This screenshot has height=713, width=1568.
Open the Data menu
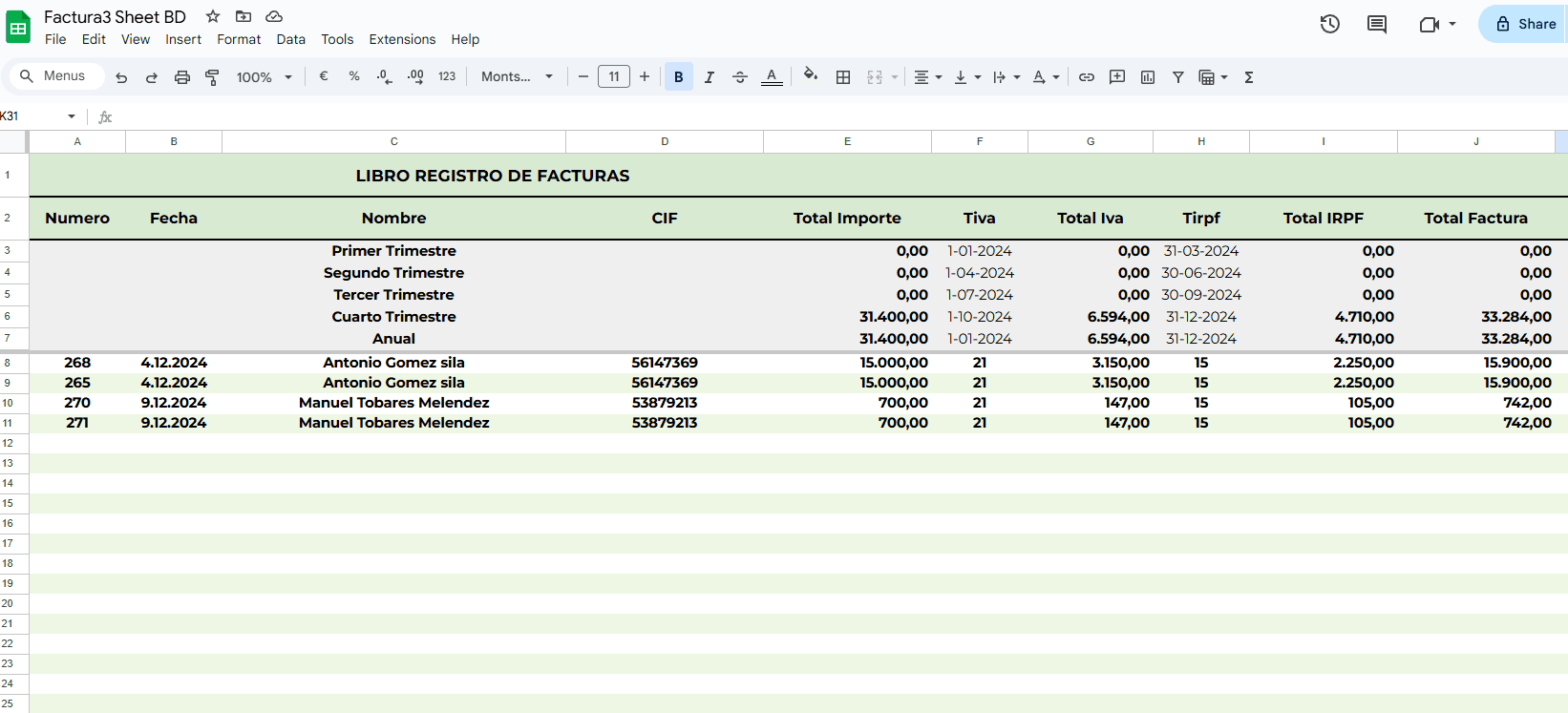point(291,39)
